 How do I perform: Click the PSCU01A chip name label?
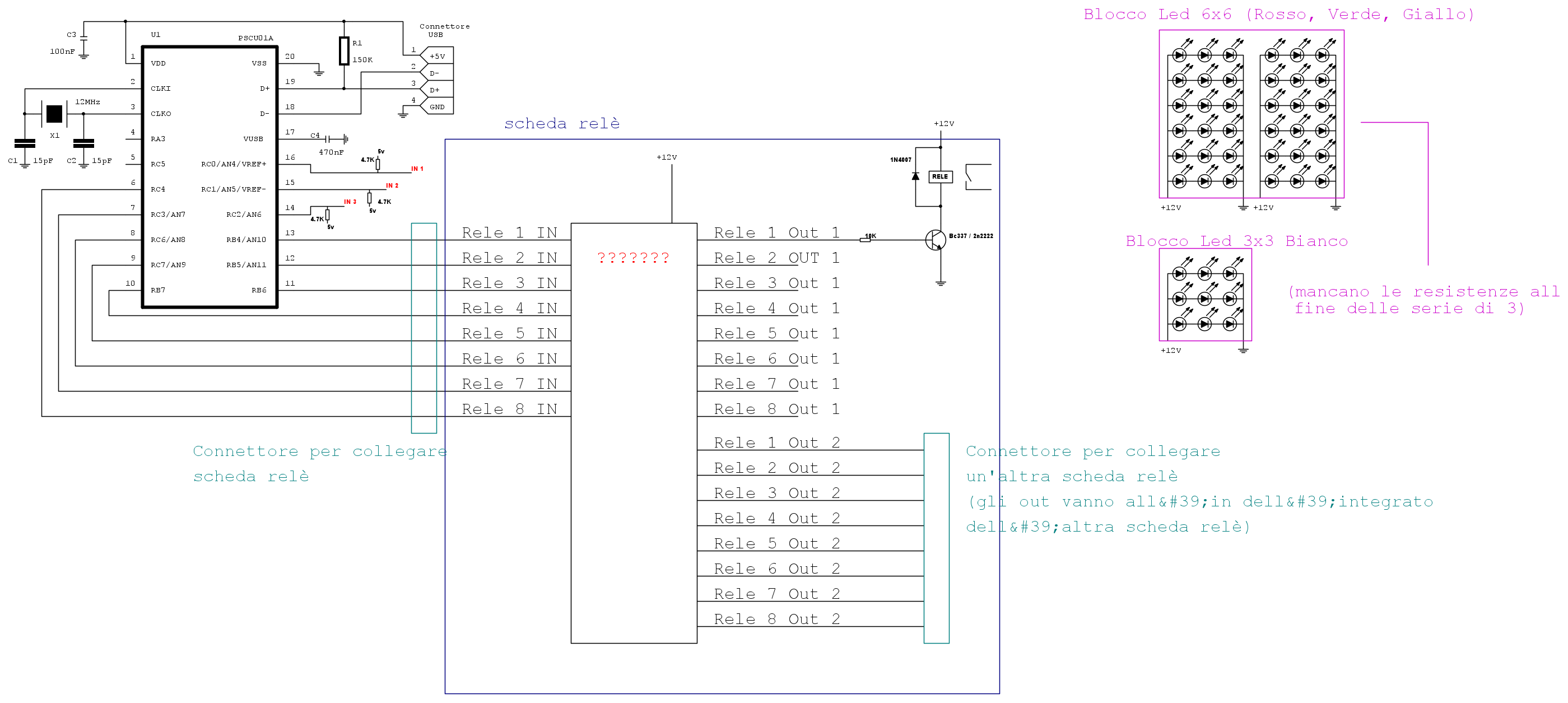coord(255,38)
